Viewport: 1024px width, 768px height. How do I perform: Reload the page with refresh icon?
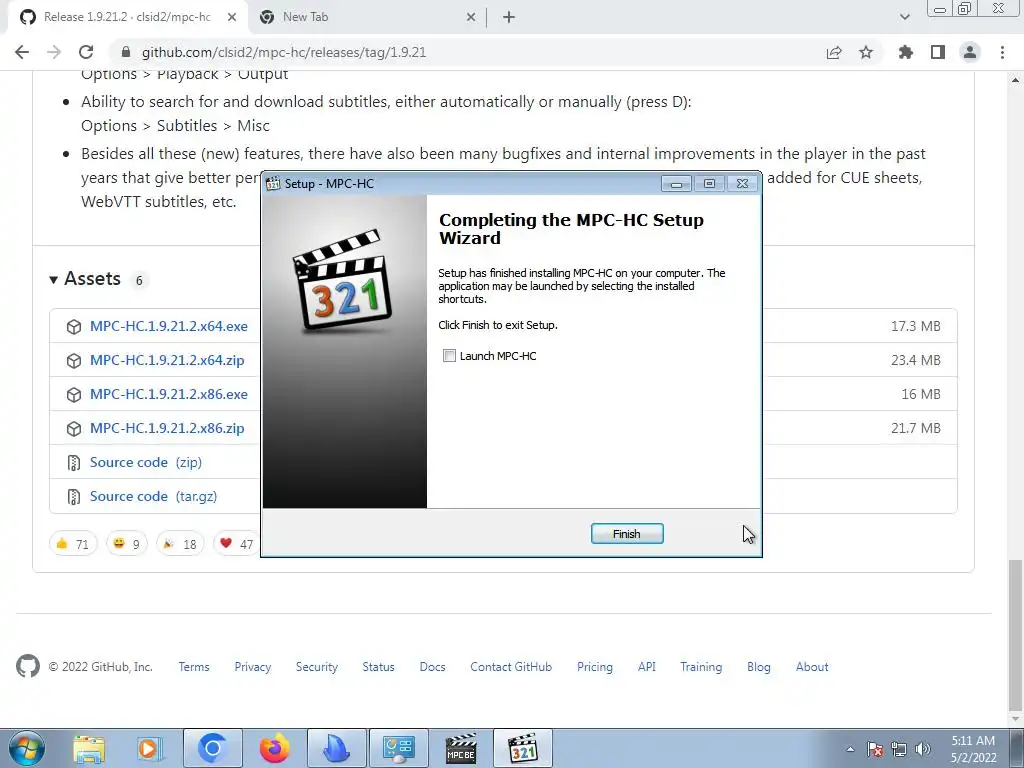[x=86, y=52]
